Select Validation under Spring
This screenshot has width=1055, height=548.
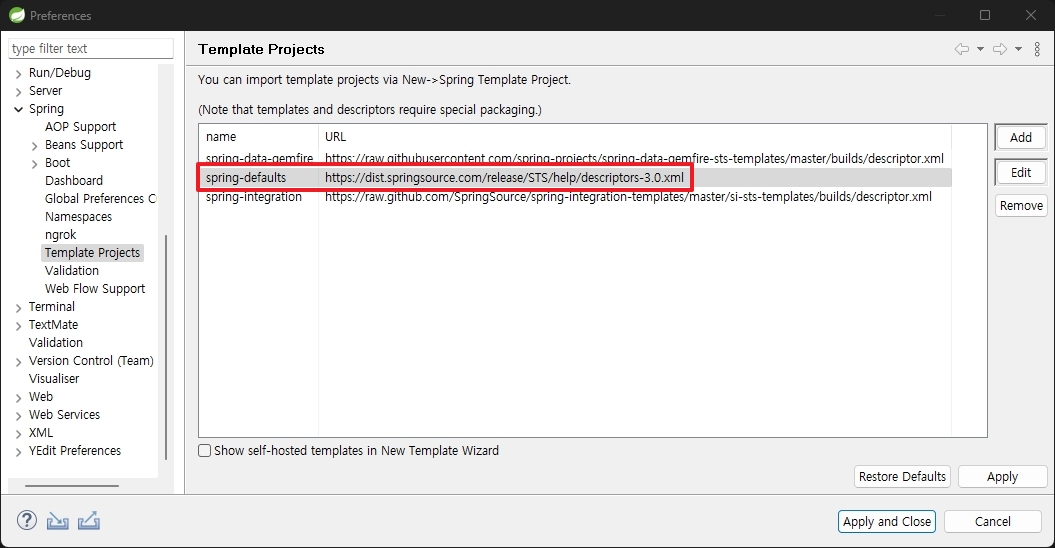[72, 271]
